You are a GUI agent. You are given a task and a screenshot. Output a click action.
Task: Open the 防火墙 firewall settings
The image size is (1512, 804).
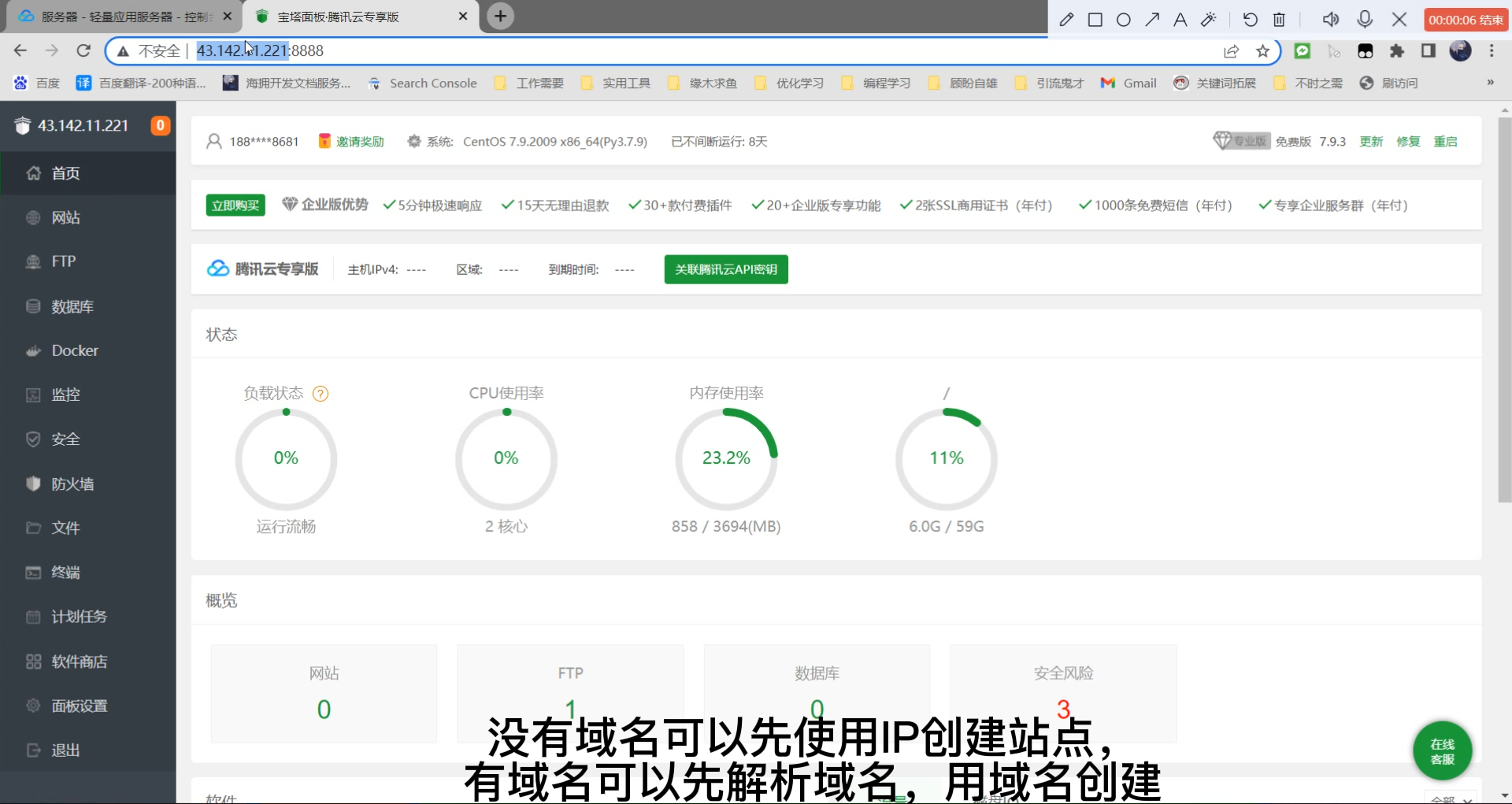pos(72,484)
